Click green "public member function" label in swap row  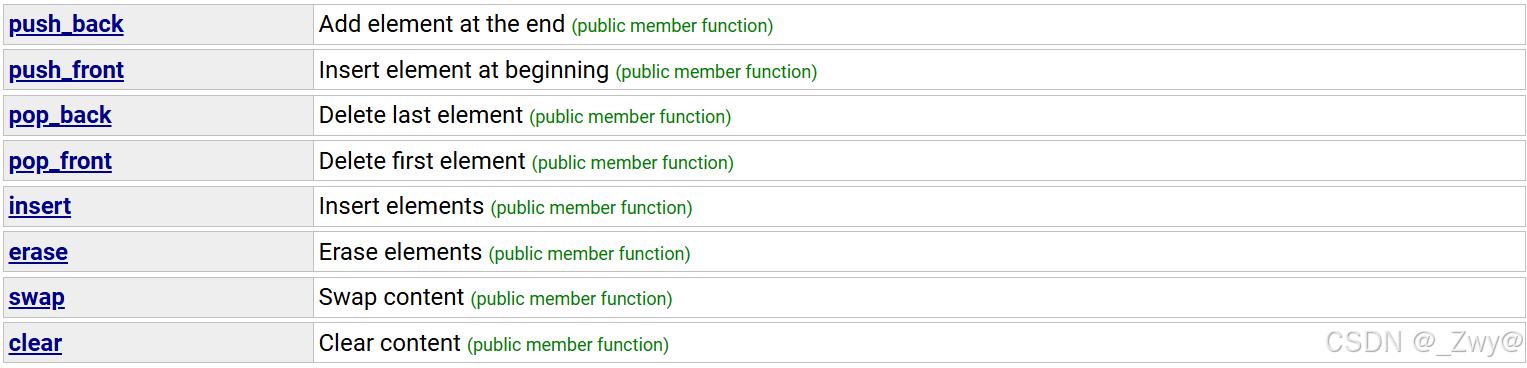pos(571,299)
